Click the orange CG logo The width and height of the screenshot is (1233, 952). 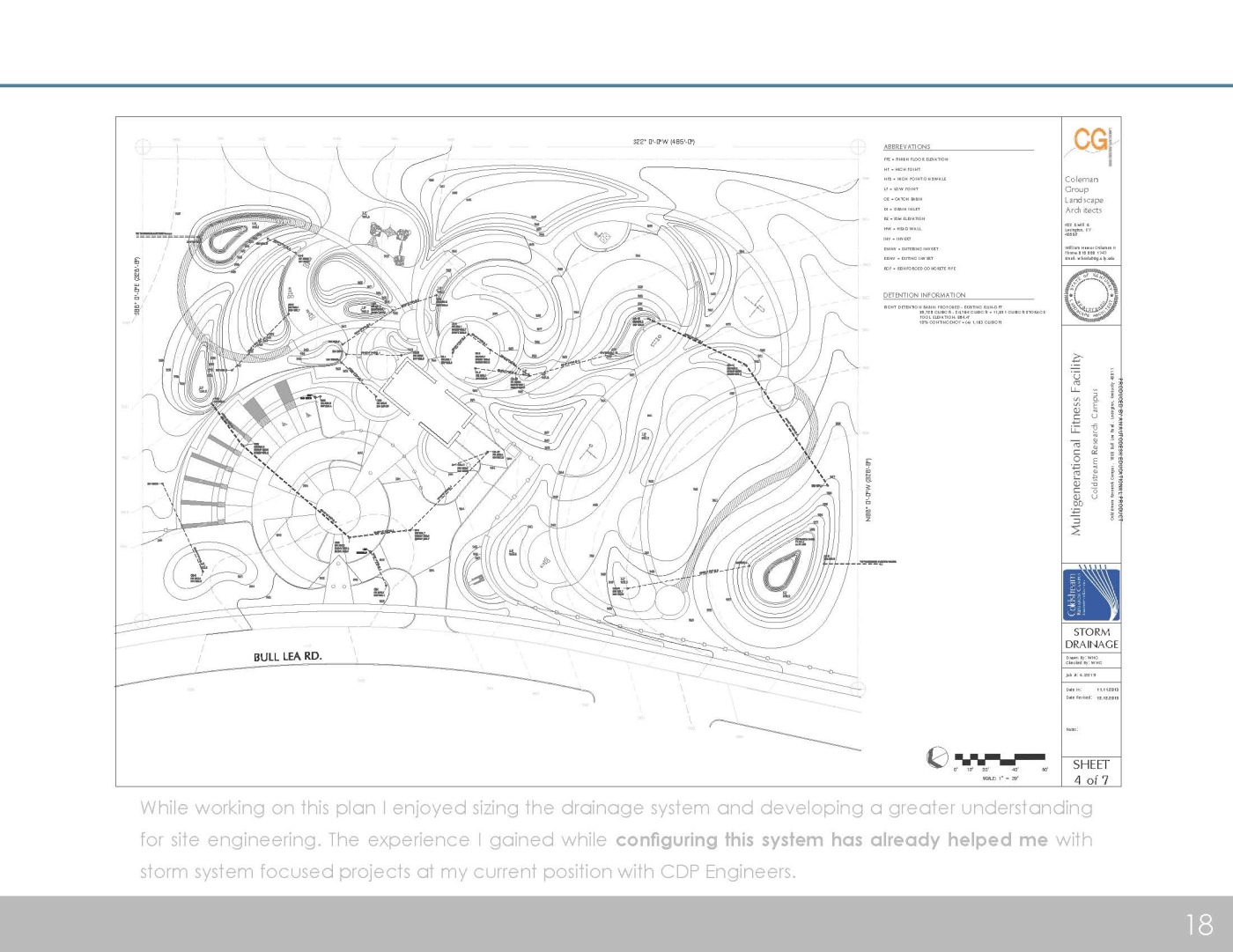(1090, 140)
